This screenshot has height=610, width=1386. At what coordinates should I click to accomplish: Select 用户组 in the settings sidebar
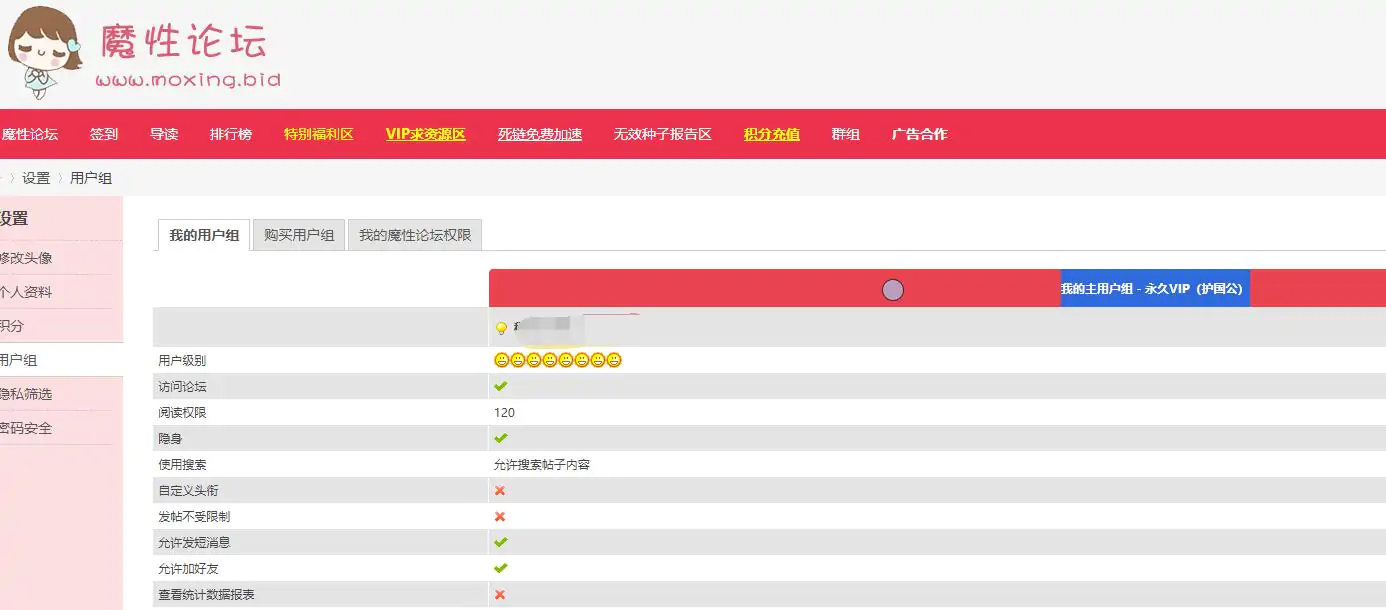pyautogui.click(x=19, y=360)
